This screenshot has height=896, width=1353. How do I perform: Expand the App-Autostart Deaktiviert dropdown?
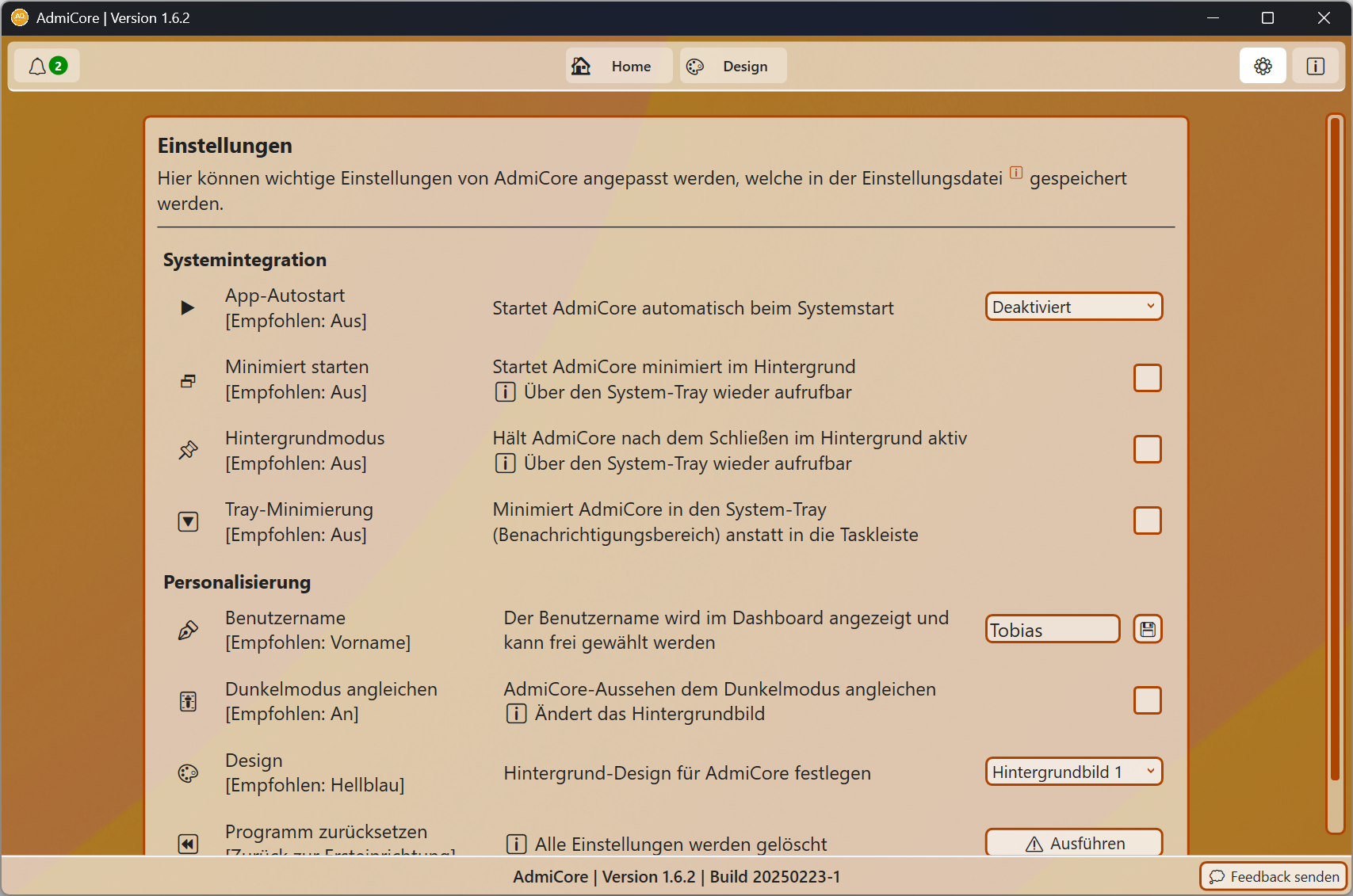click(x=1073, y=307)
